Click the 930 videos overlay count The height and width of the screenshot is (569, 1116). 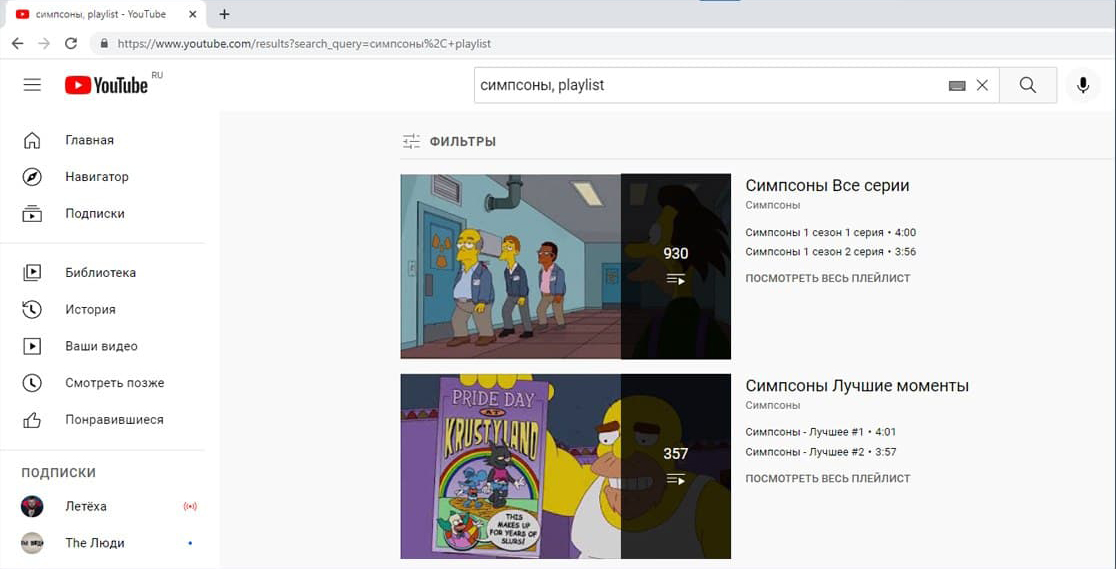(675, 254)
